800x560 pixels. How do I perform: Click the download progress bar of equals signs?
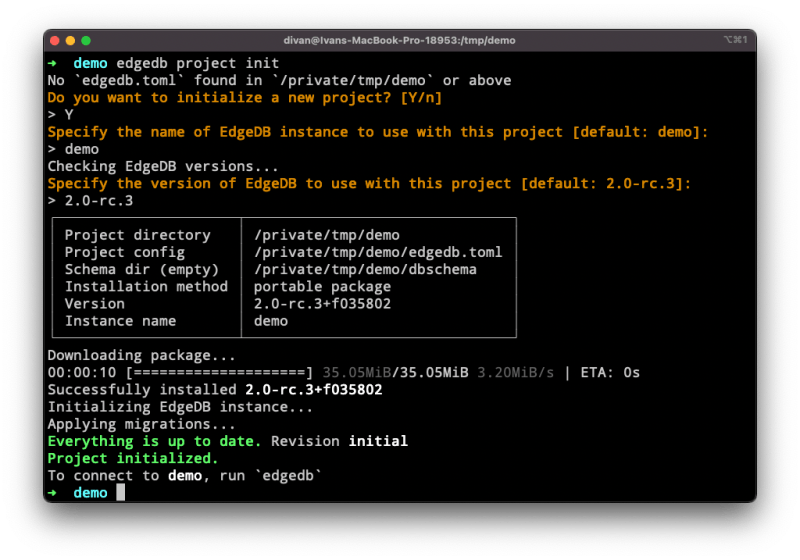219,373
